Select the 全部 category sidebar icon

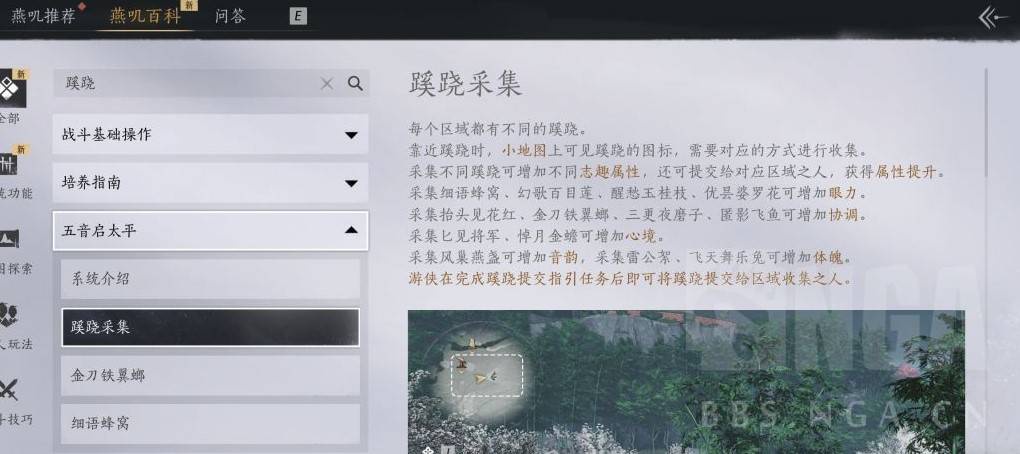pos(11,89)
